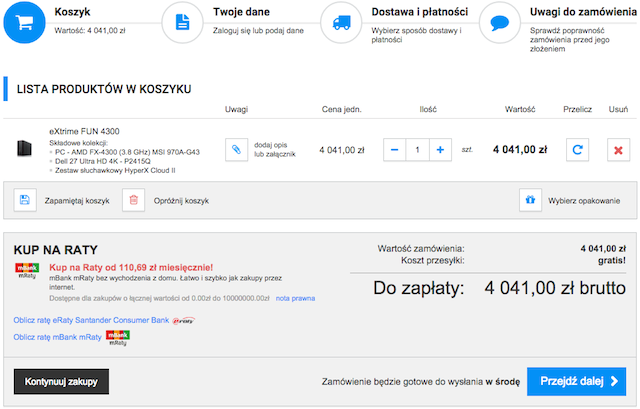This screenshot has width=640, height=409.
Task: Click the gift icon for Wybierz opakowanie
Action: pos(530,200)
